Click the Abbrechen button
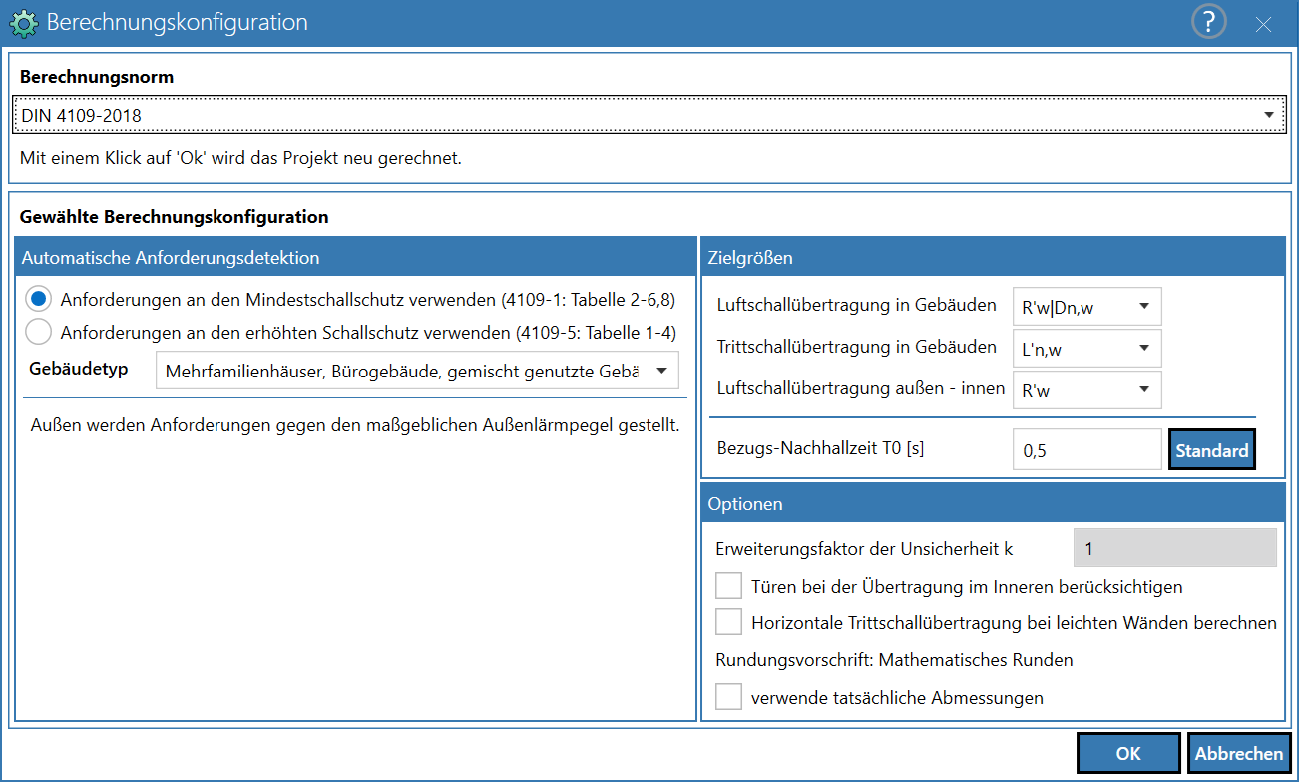The image size is (1299, 782). pos(1239,754)
